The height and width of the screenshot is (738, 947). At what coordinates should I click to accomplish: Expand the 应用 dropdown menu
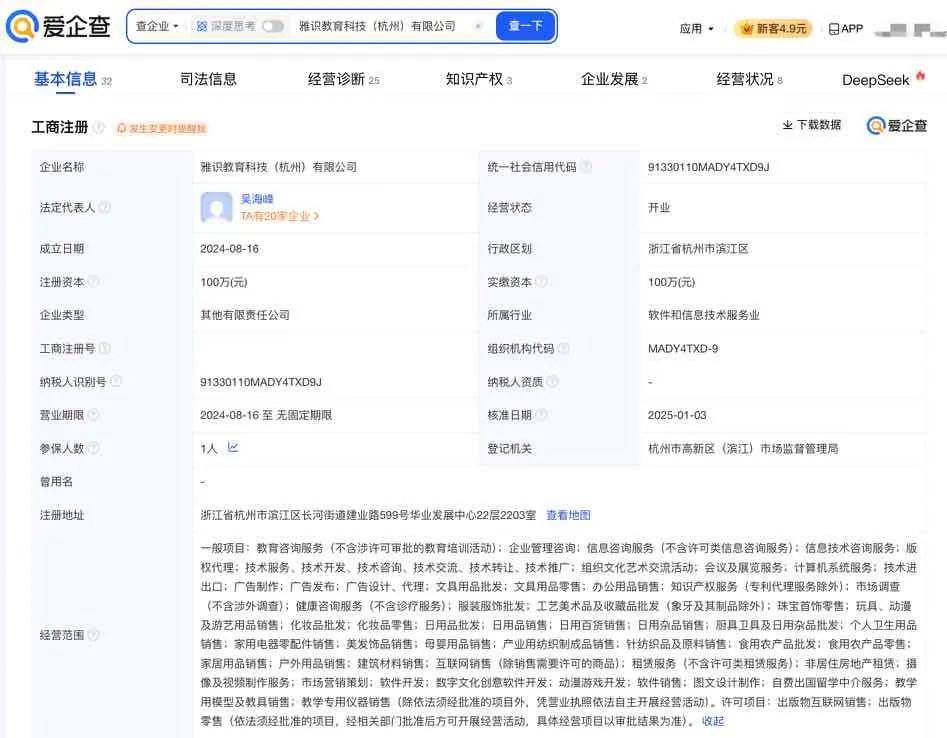pyautogui.click(x=697, y=29)
